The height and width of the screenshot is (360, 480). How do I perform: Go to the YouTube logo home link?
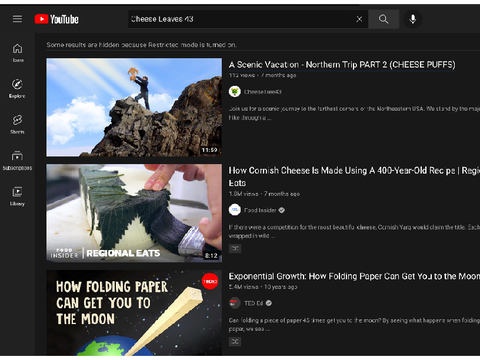pyautogui.click(x=57, y=19)
